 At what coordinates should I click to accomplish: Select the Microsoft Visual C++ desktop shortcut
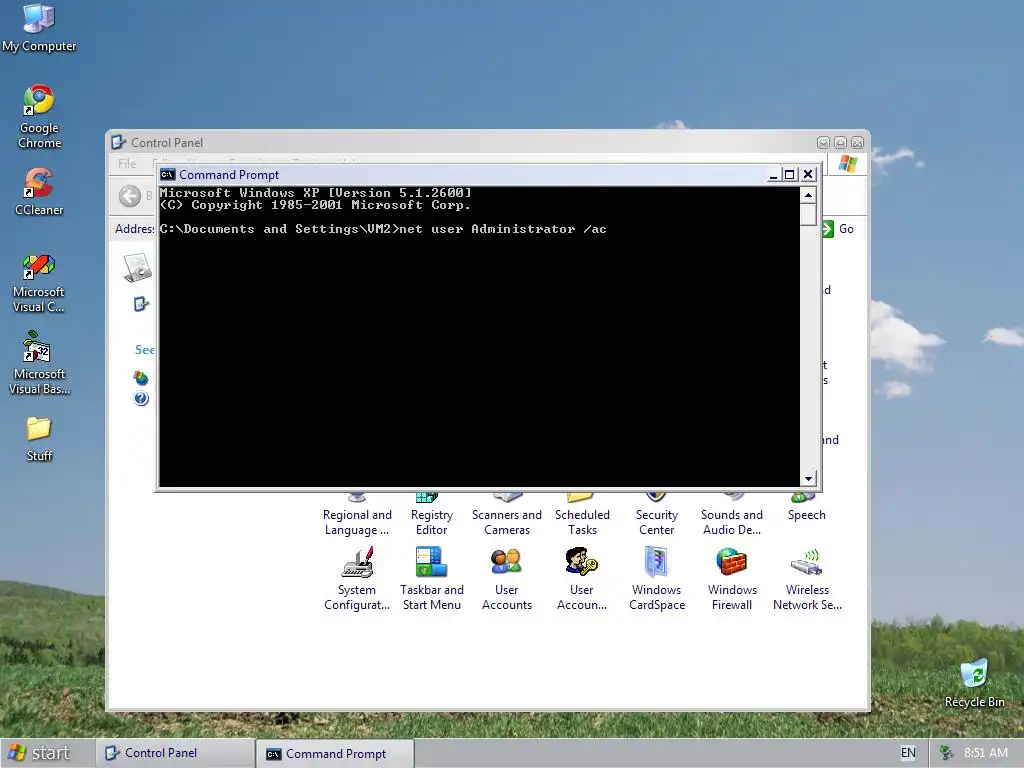(39, 283)
